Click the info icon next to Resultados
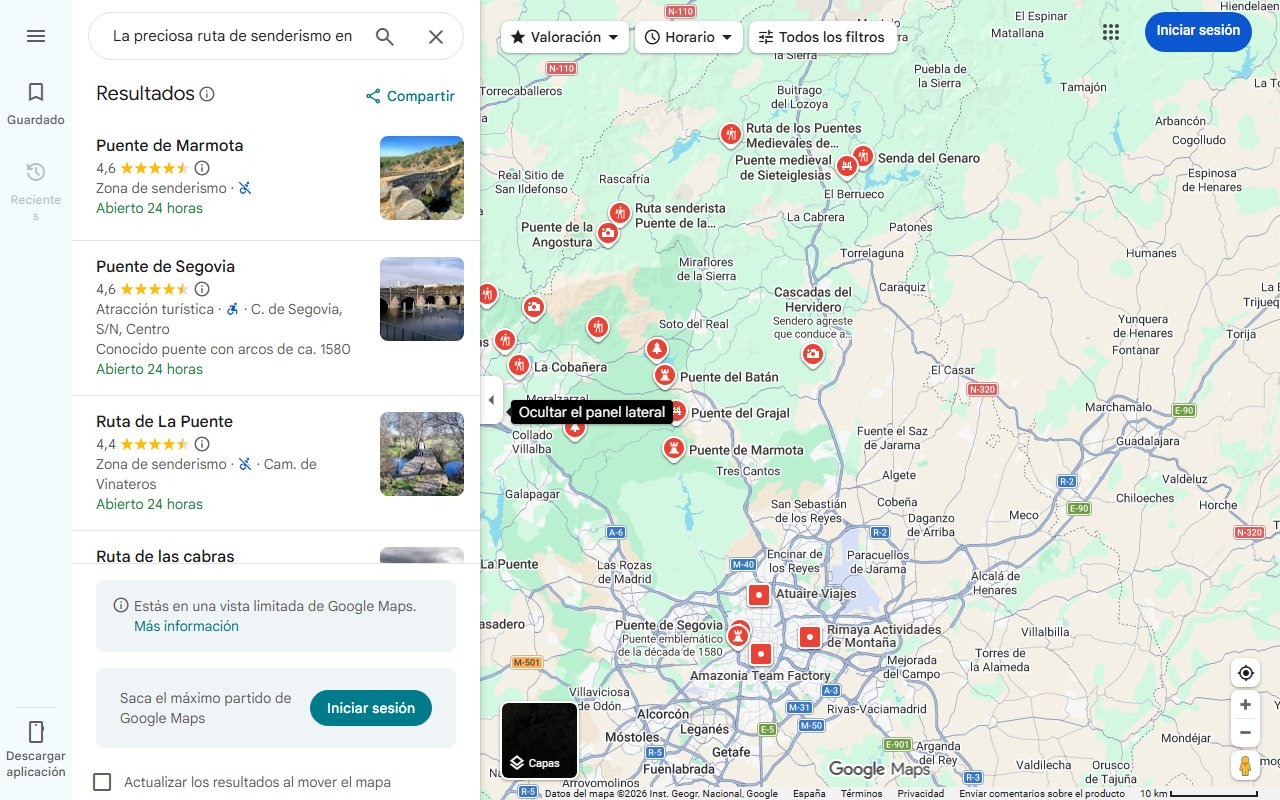This screenshot has height=800, width=1280. (207, 93)
